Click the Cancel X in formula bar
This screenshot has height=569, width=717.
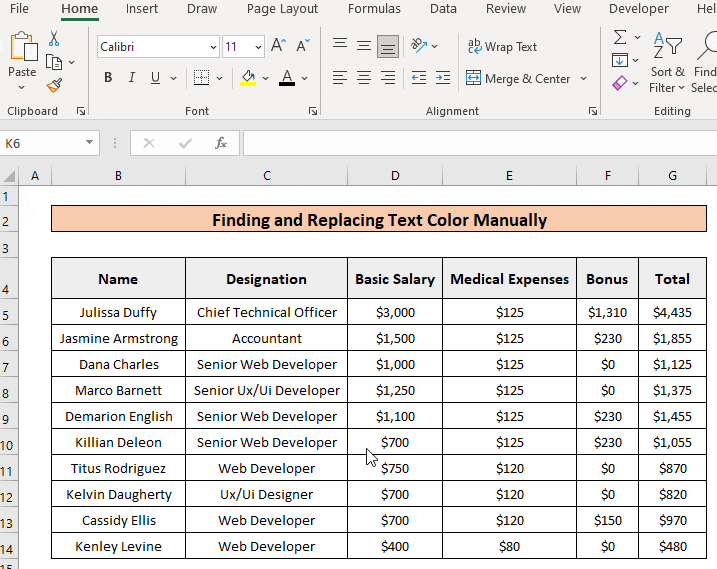[149, 143]
